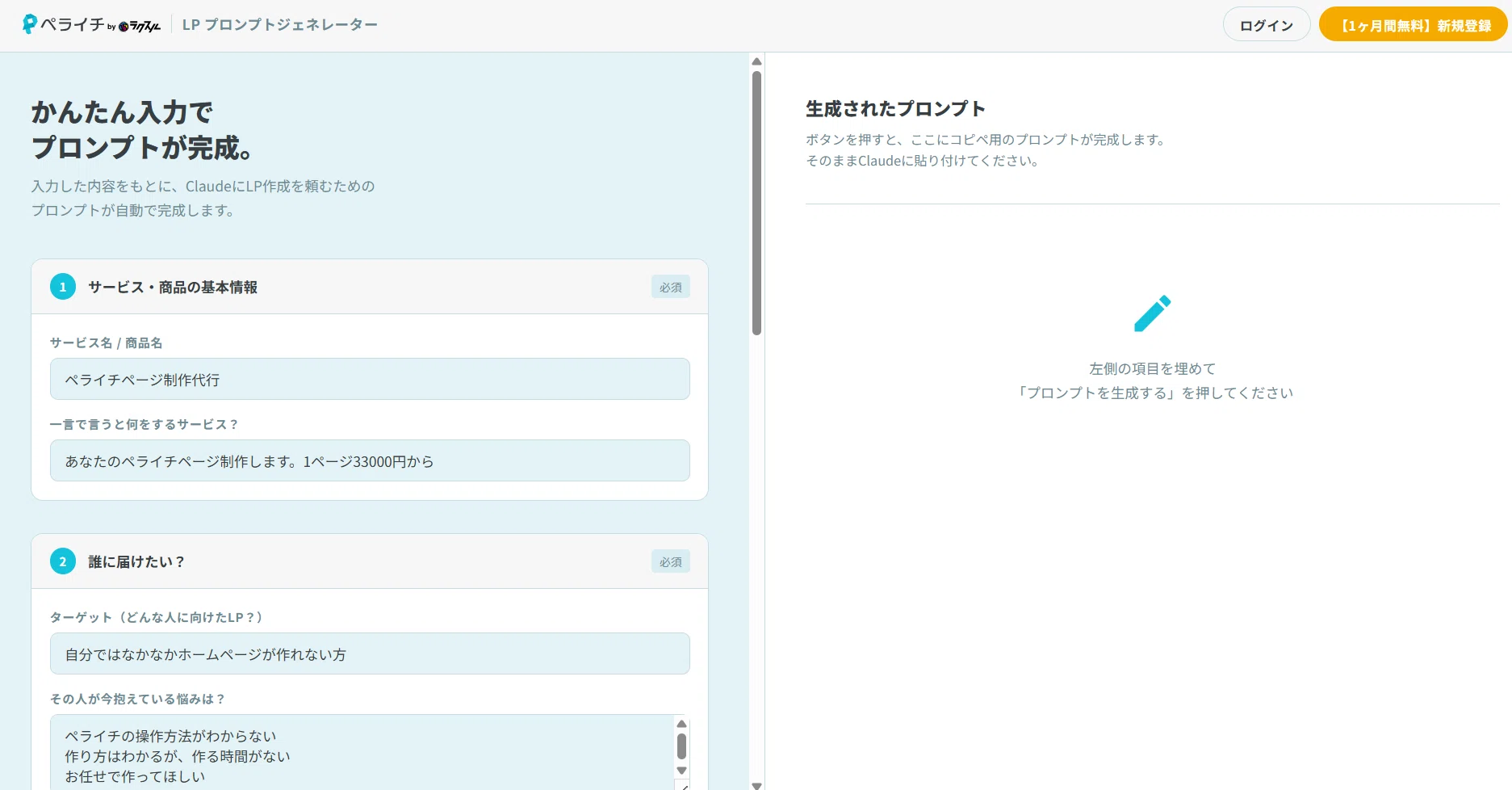Screen dimensions: 1512x790
Task: Click the ラクスル logo next to ペライチ
Action: pyautogui.click(x=140, y=27)
